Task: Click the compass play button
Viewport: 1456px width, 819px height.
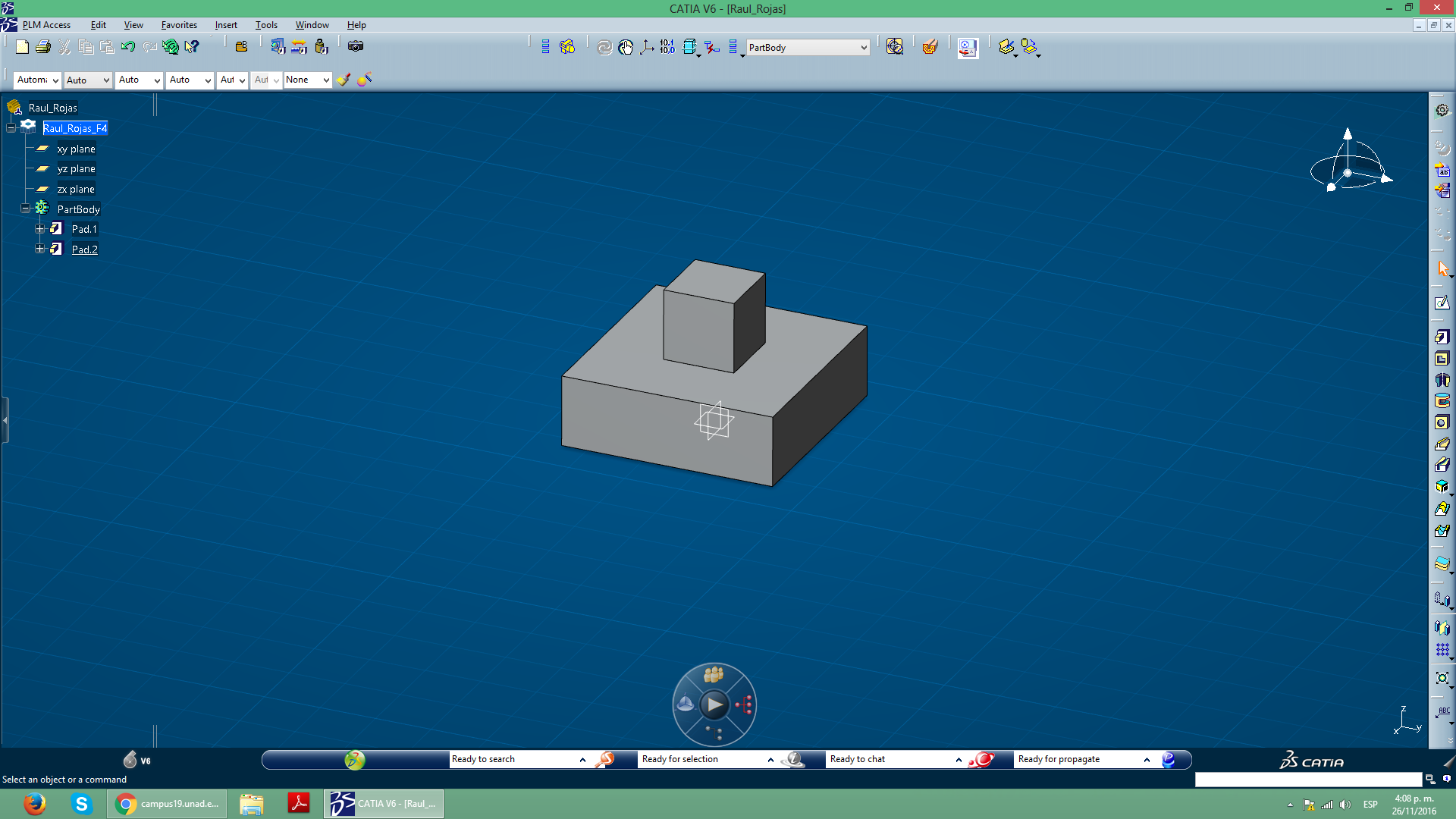Action: click(714, 705)
